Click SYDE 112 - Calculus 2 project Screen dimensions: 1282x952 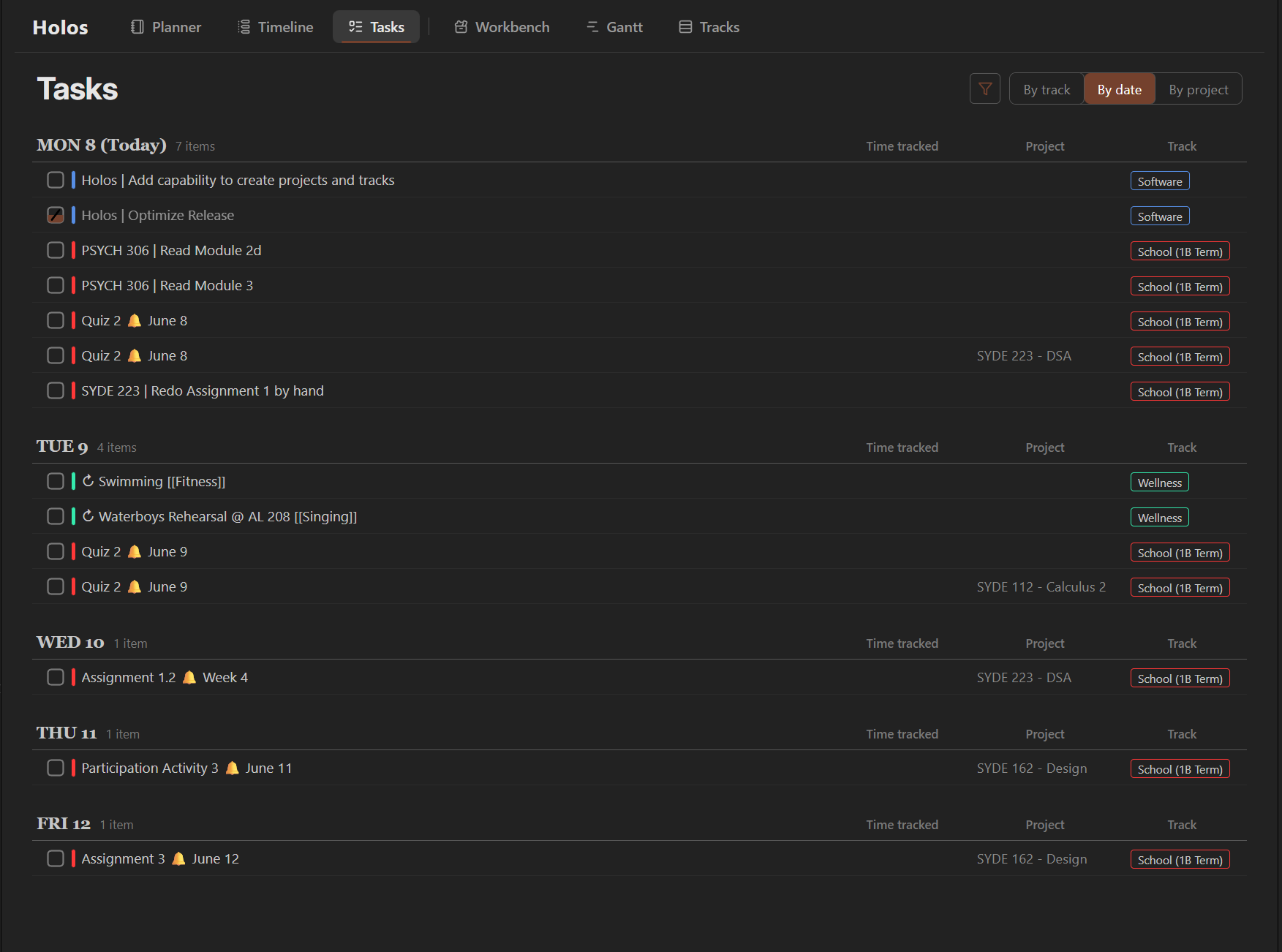click(1041, 586)
